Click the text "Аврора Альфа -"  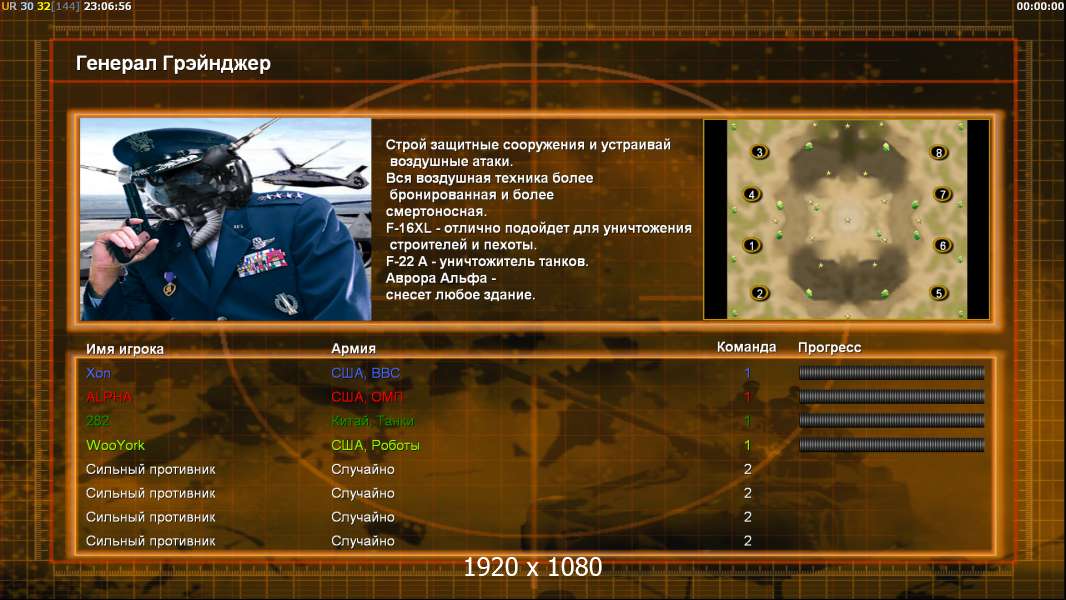(441, 279)
